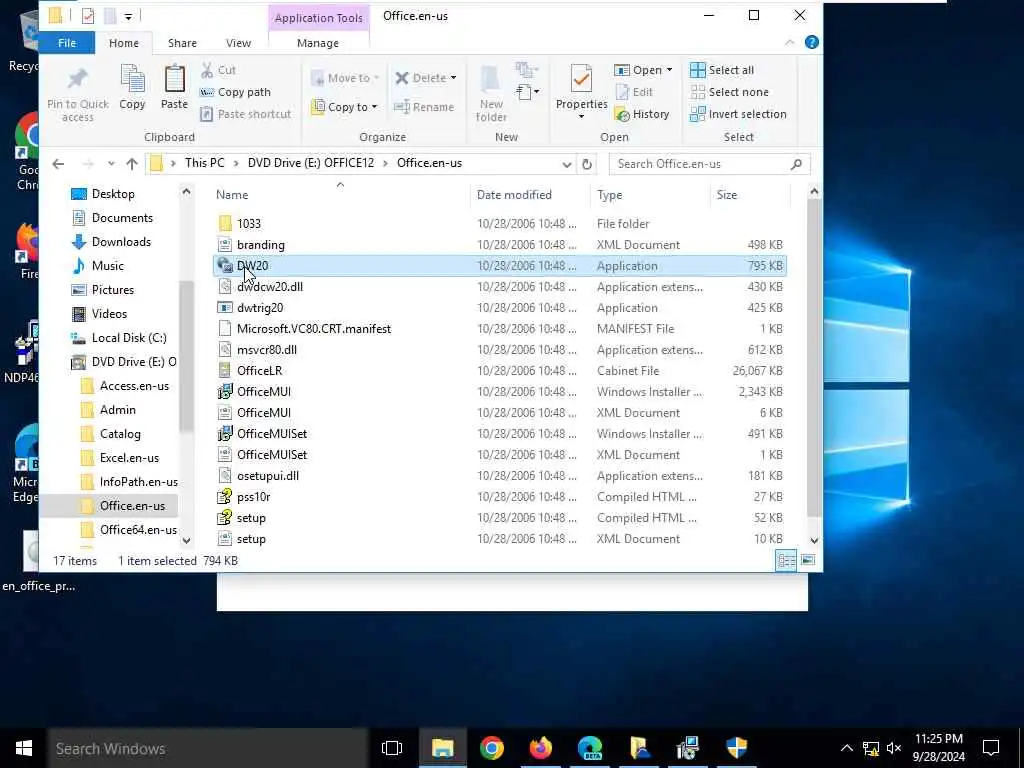The image size is (1024, 768).
Task: Open Firefox from the taskbar
Action: click(541, 748)
